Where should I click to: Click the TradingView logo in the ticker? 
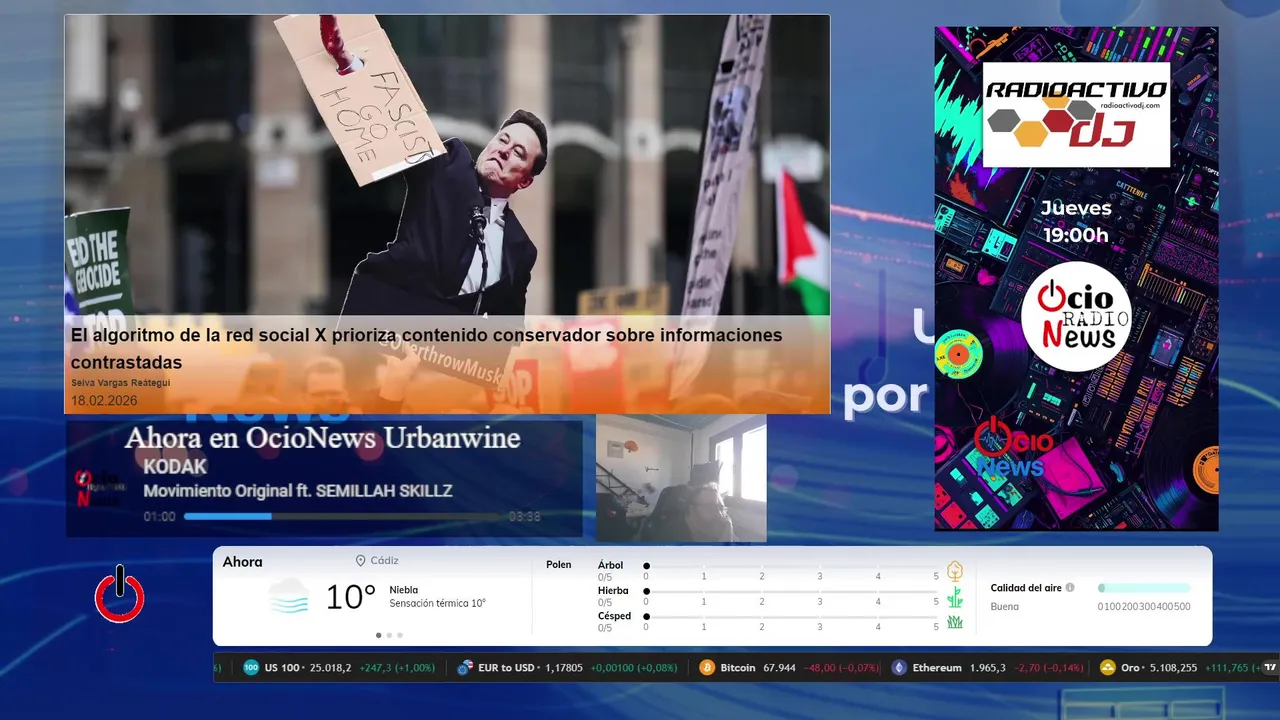tap(1270, 668)
